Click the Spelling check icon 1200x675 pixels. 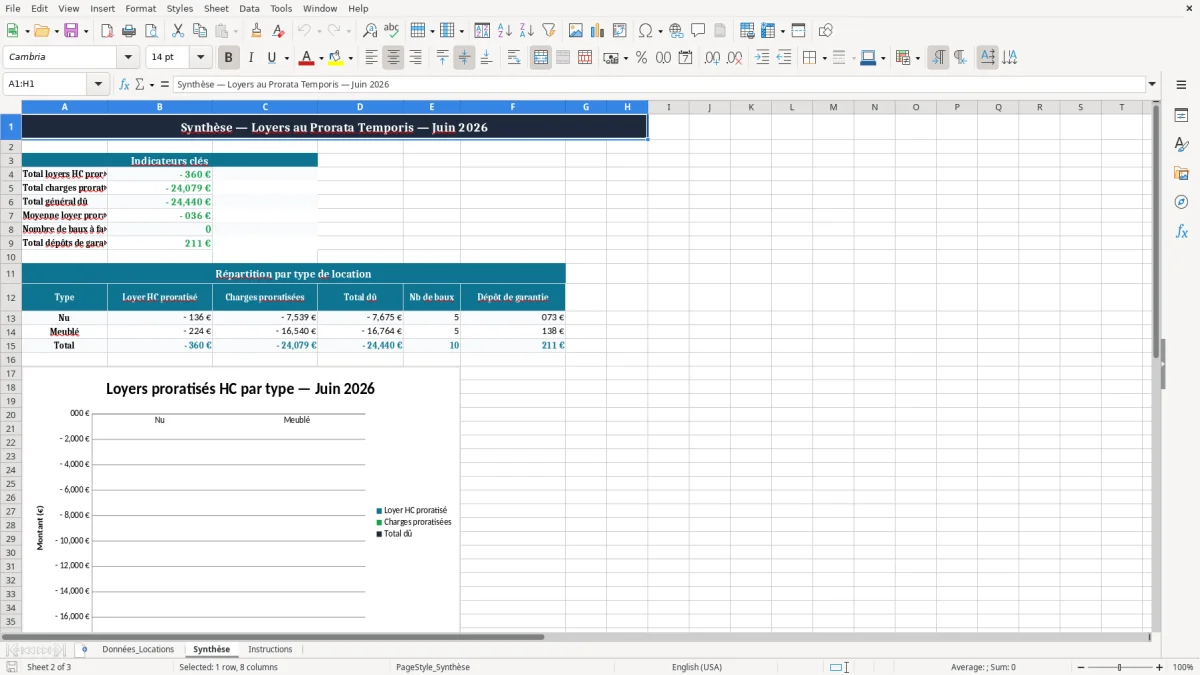click(x=392, y=31)
